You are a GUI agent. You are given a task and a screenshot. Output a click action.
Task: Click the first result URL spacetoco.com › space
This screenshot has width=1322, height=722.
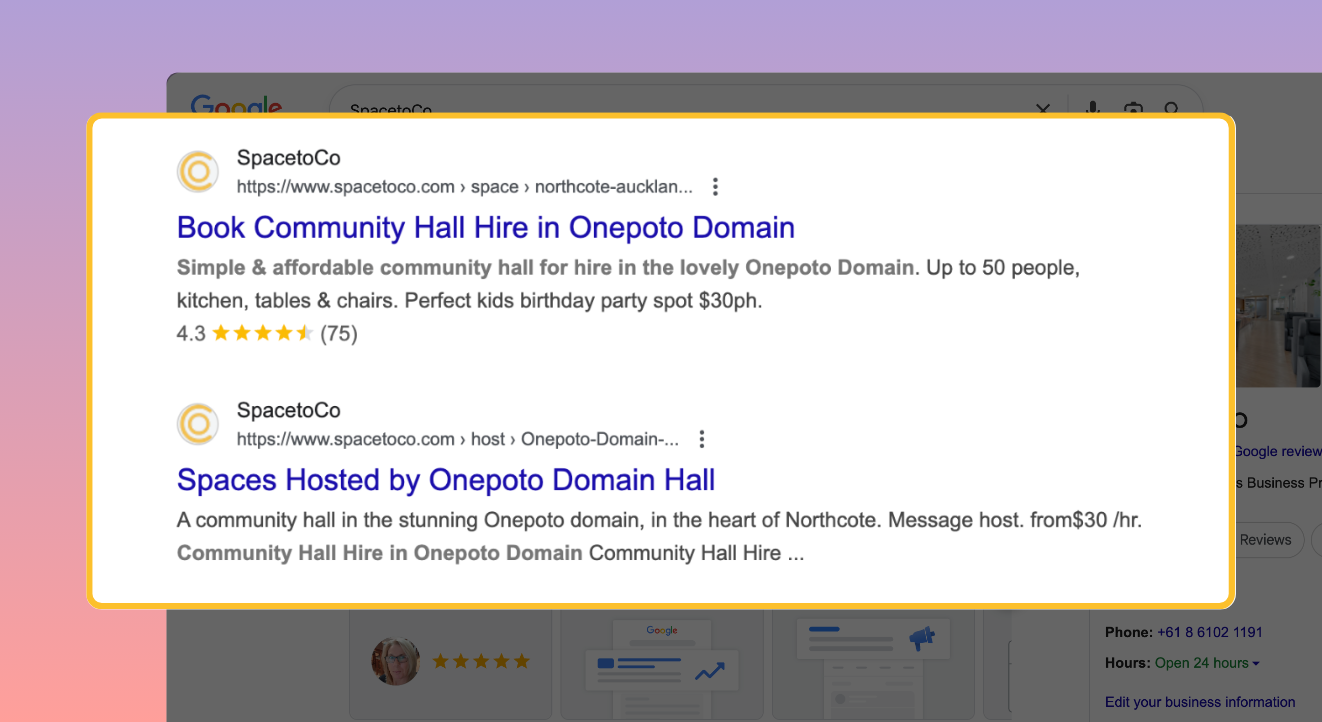tap(464, 187)
